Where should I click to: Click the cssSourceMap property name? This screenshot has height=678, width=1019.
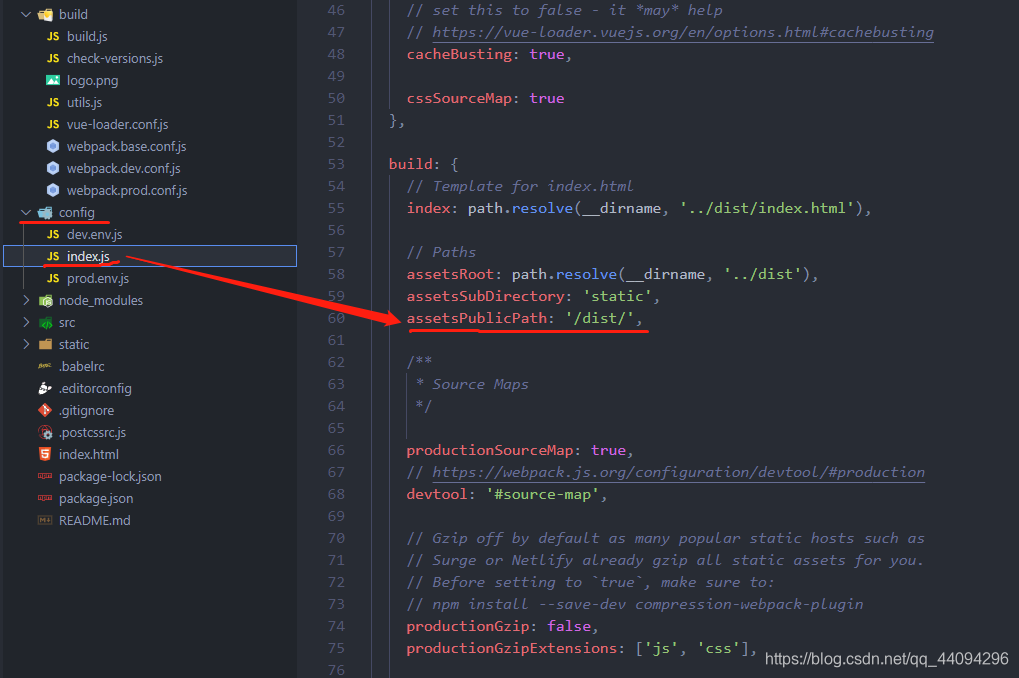(x=459, y=98)
